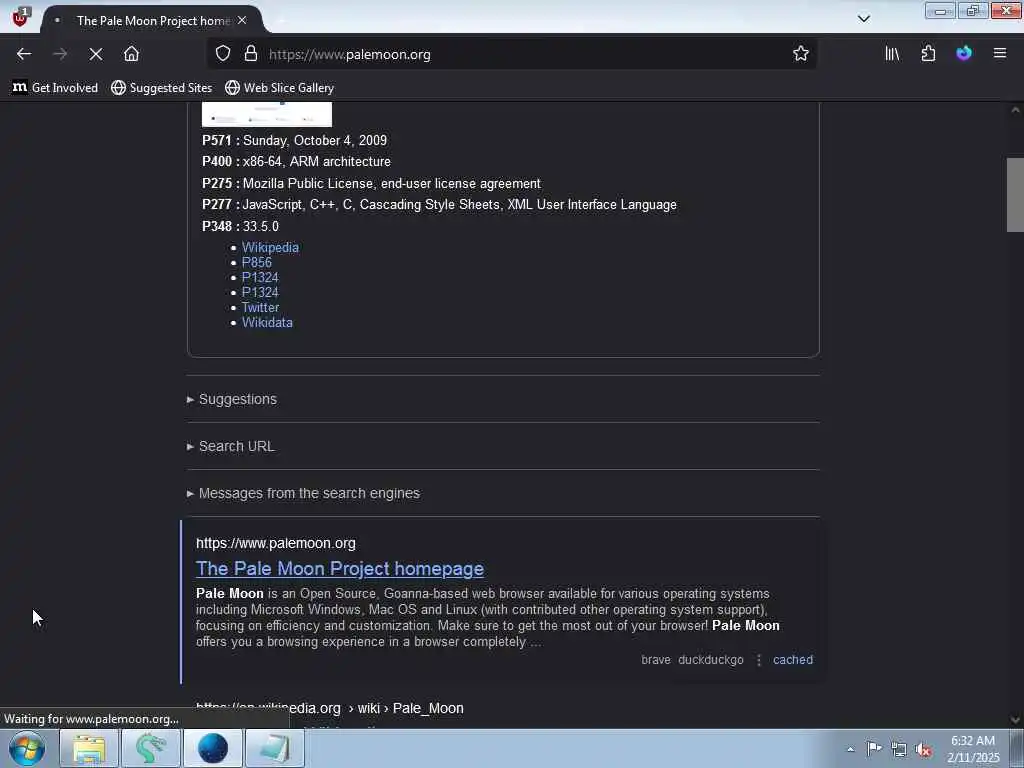The image size is (1024, 768).
Task: Open the Wikidata link
Action: [267, 323]
